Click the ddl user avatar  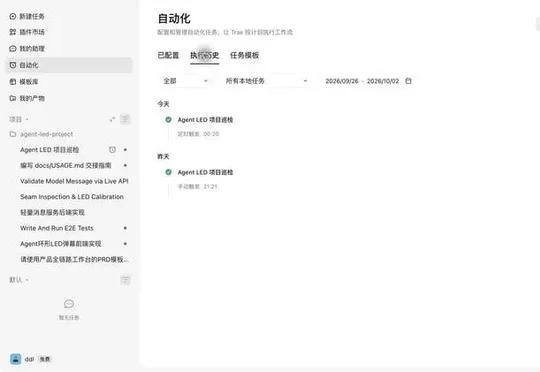pyautogui.click(x=15, y=359)
